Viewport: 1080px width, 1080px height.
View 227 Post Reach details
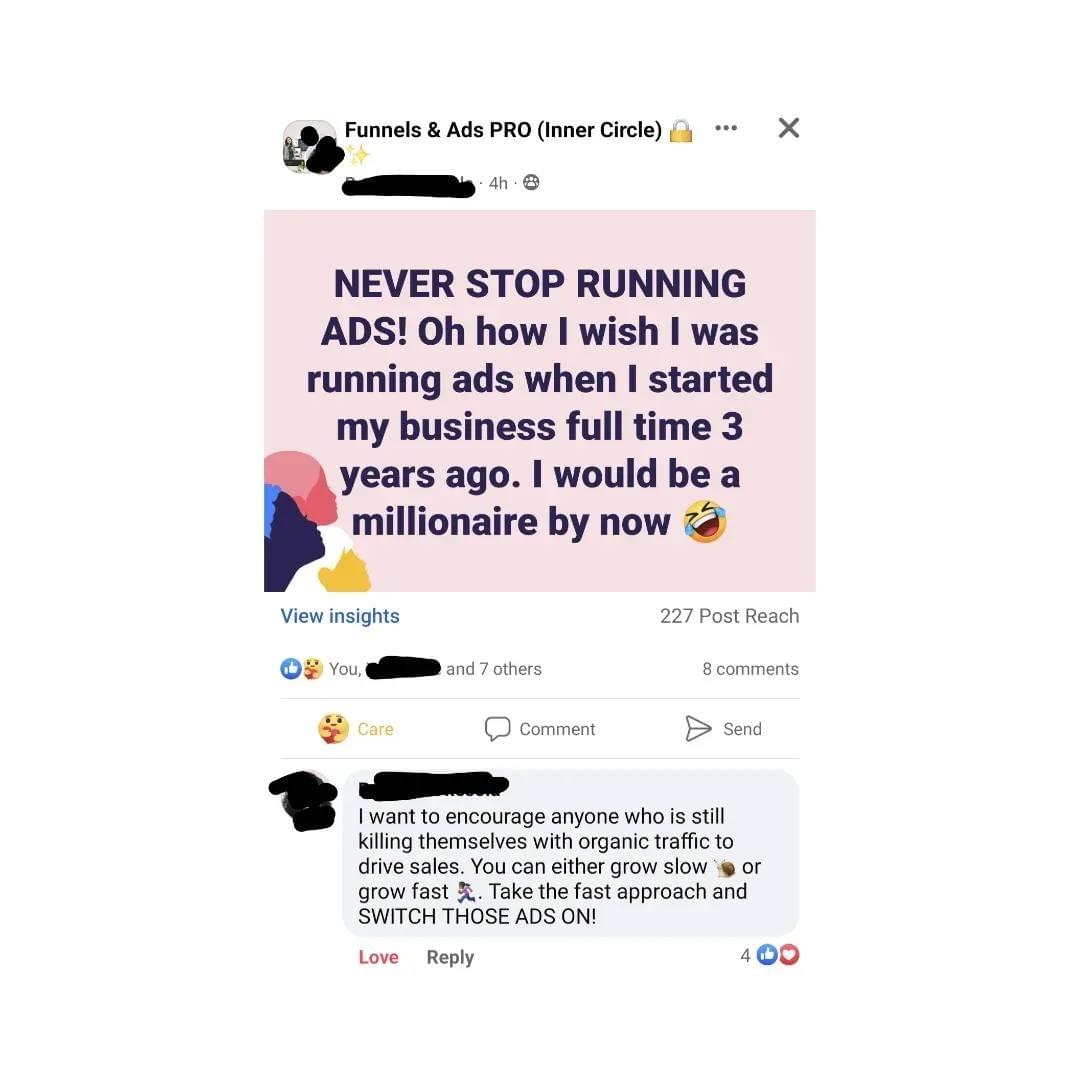click(x=729, y=616)
